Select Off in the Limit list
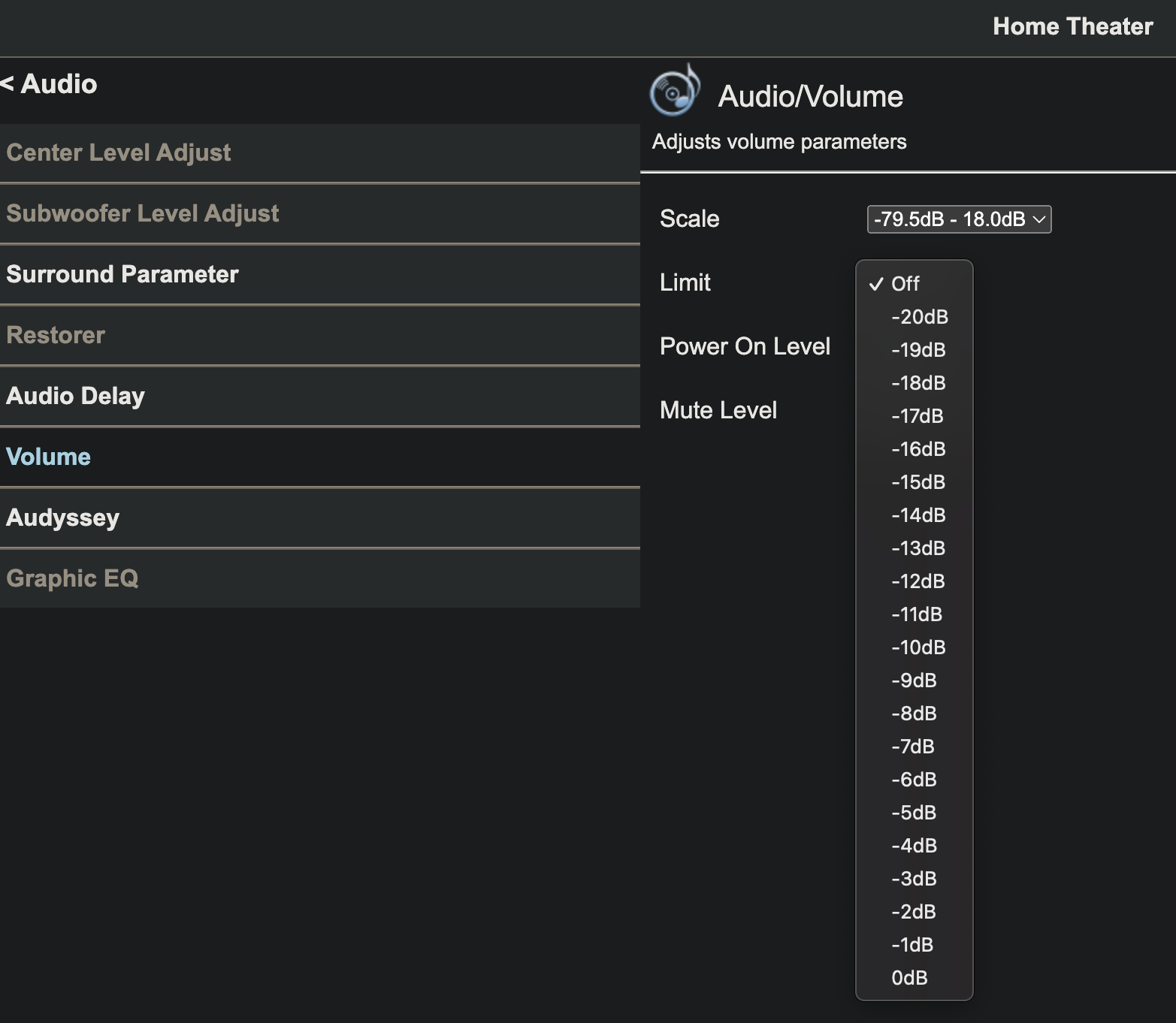Image resolution: width=1176 pixels, height=1023 pixels. point(905,284)
